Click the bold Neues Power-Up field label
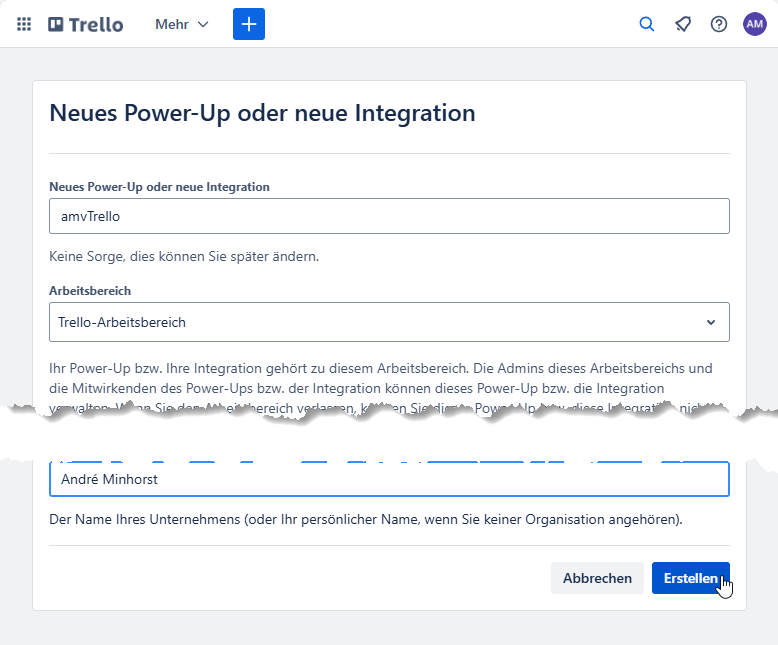The height and width of the screenshot is (645, 778). pyautogui.click(x=159, y=187)
